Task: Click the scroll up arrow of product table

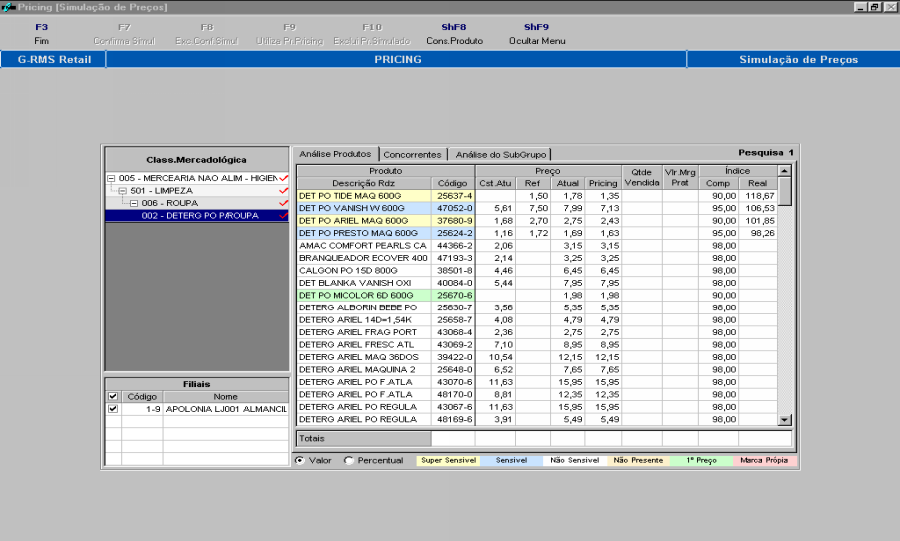Action: [x=785, y=171]
